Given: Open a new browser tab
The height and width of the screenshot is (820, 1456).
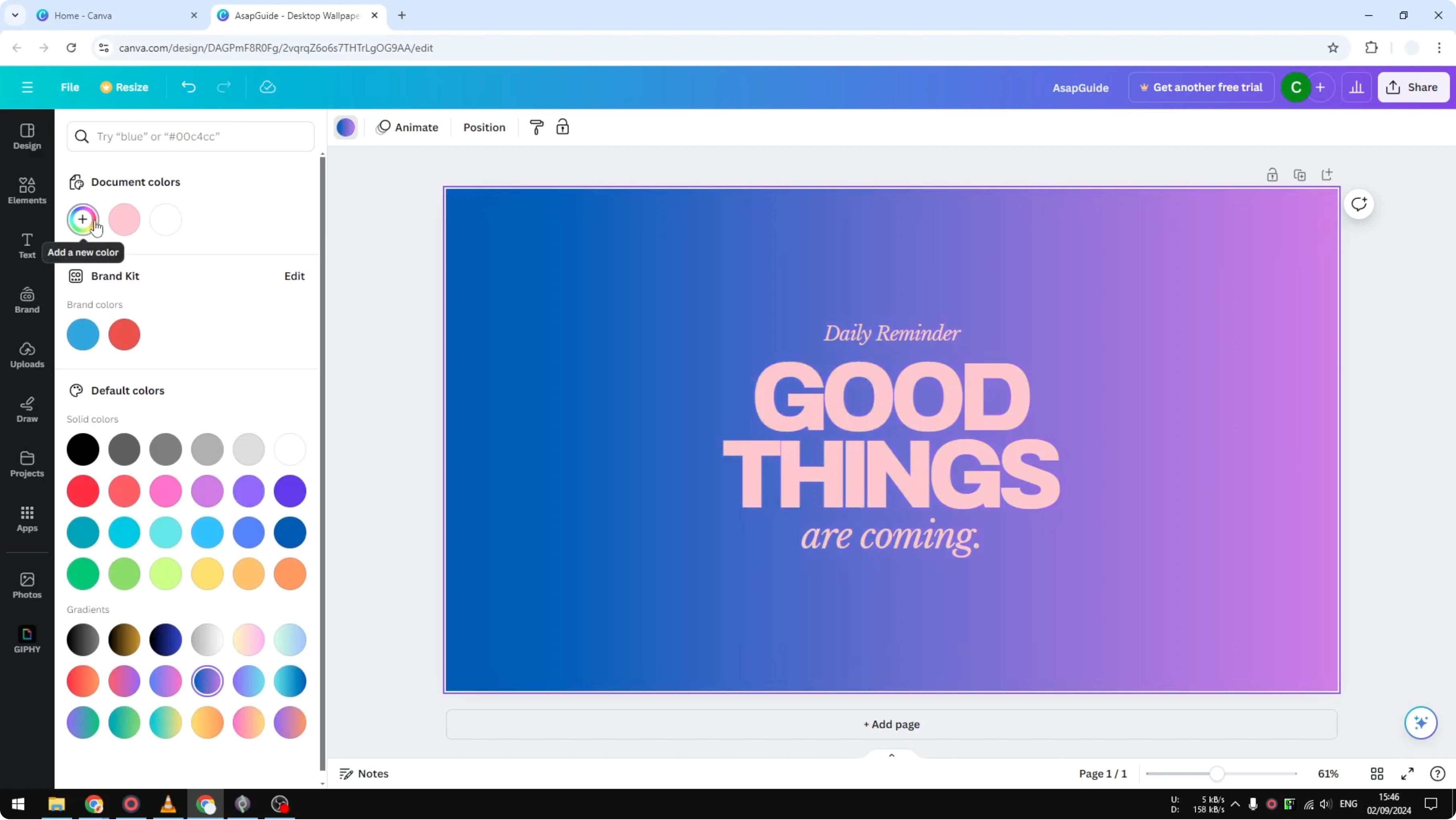Looking at the screenshot, I should coord(402,15).
